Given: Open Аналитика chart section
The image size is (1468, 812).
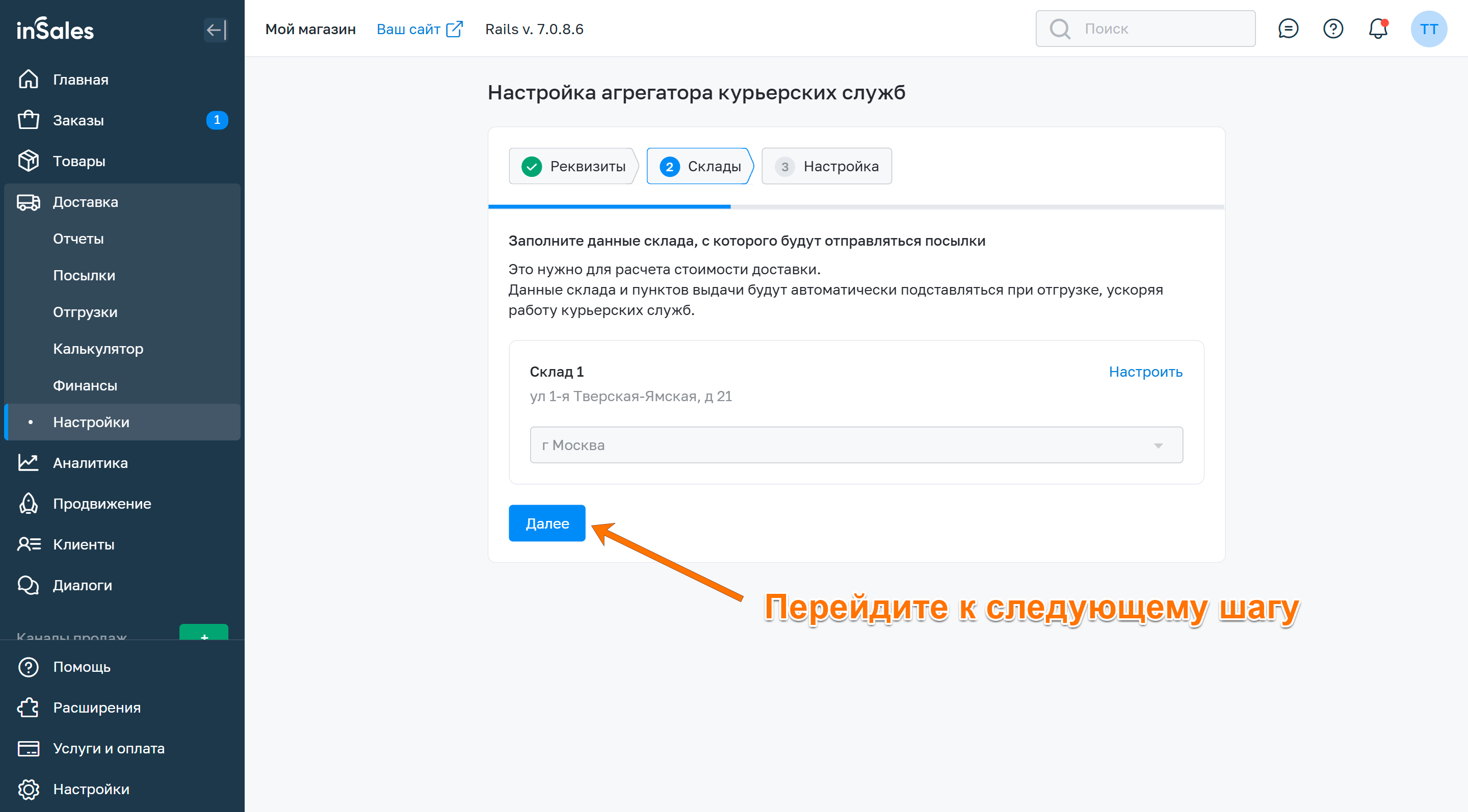Looking at the screenshot, I should 90,463.
